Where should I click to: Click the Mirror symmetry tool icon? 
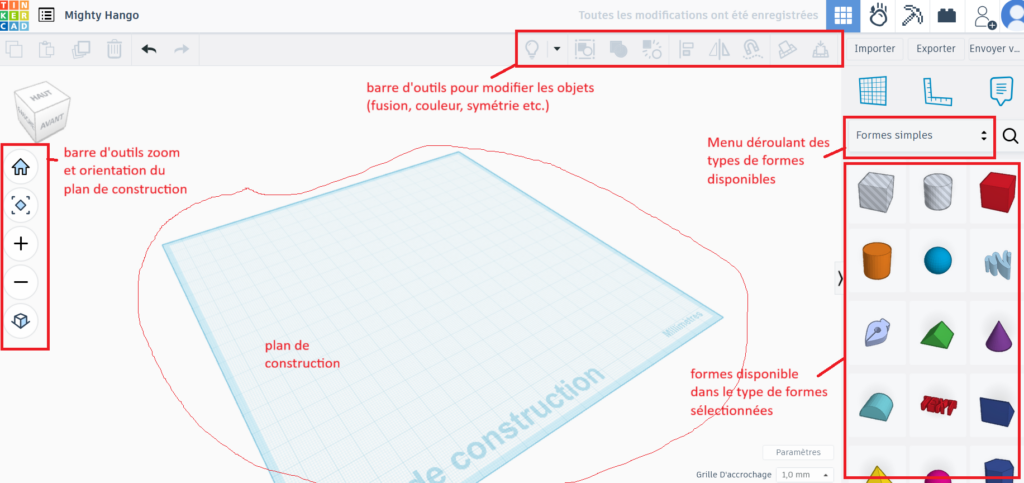(x=719, y=48)
